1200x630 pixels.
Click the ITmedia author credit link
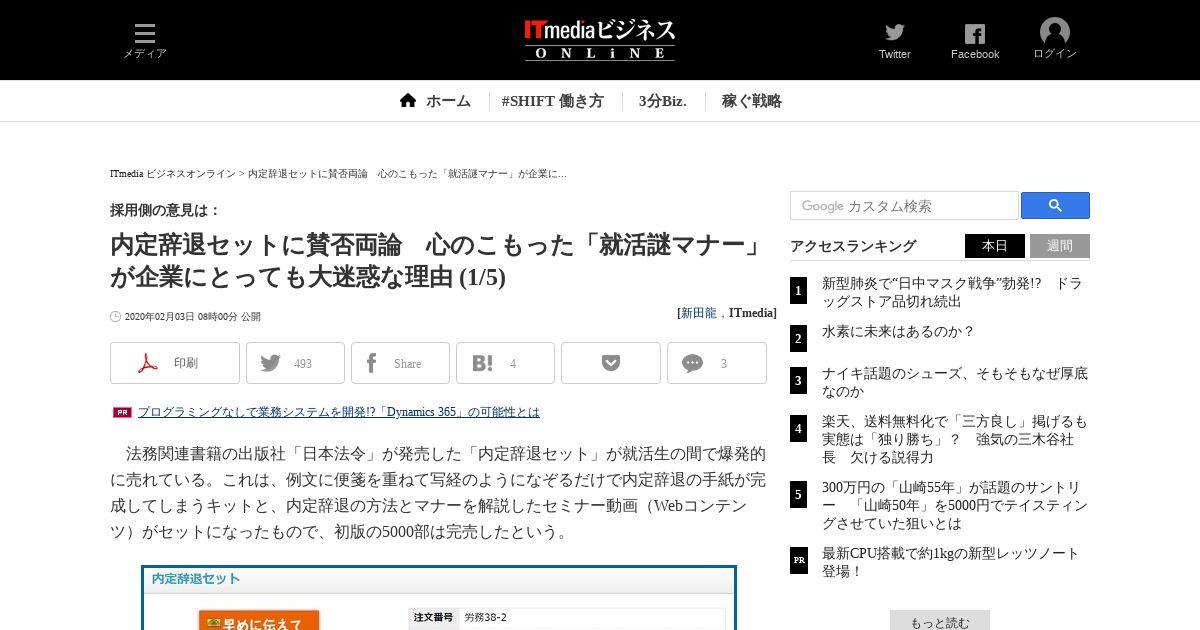[x=751, y=313]
